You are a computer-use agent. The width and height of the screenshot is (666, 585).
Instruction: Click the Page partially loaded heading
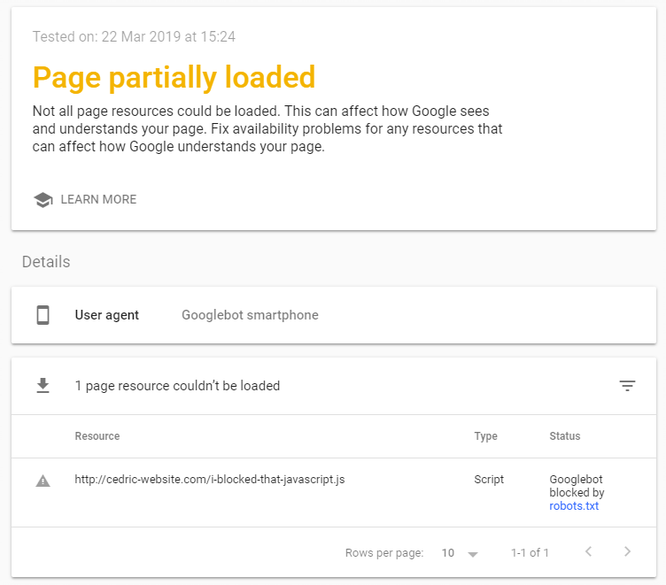tap(174, 78)
